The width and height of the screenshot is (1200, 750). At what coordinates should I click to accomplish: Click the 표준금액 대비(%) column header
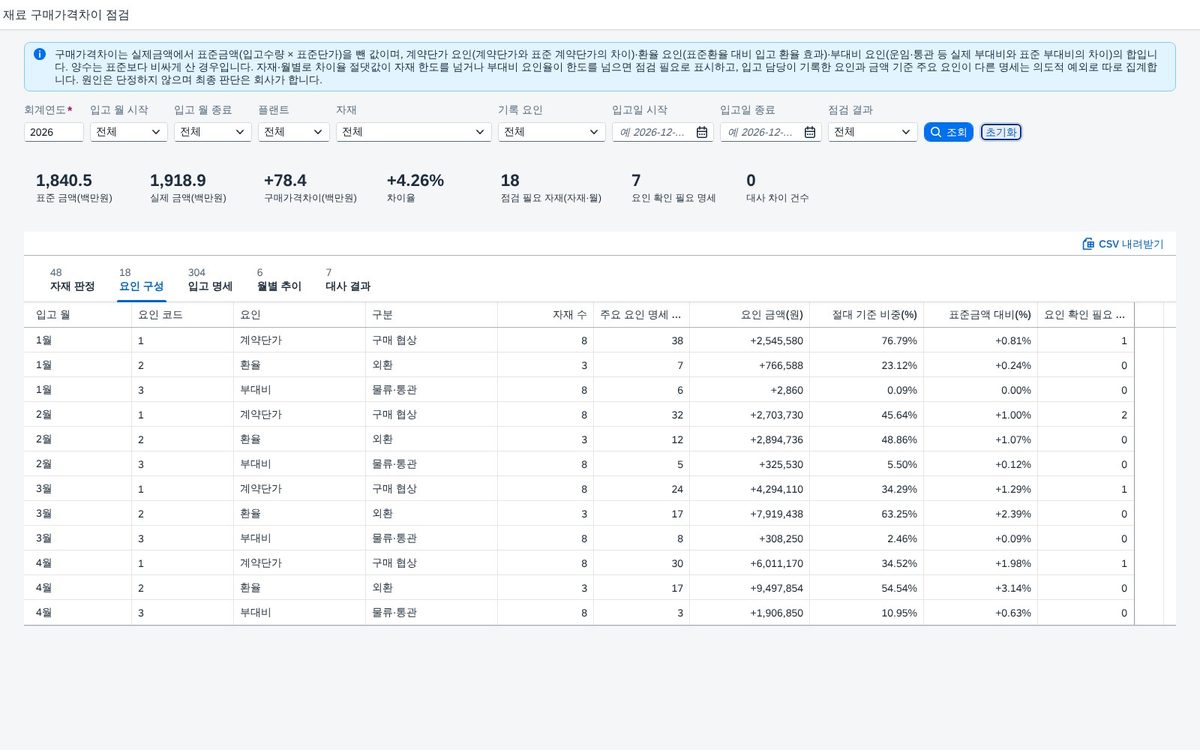[980, 314]
